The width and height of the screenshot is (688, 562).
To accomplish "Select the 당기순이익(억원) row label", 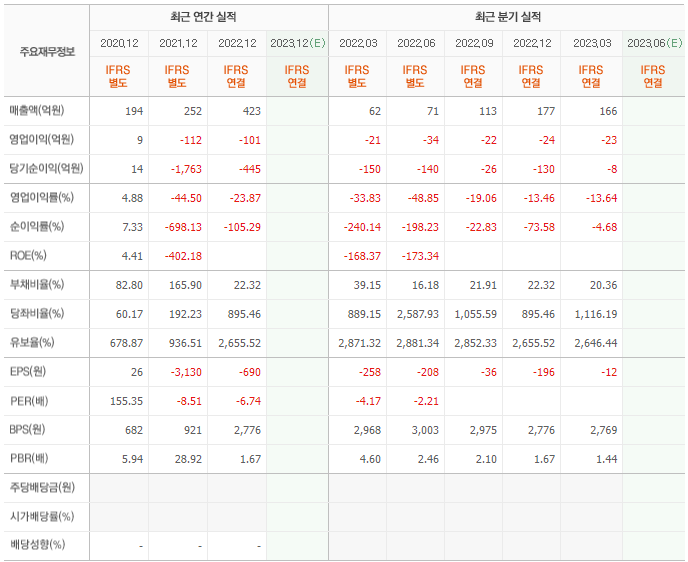I will [47, 168].
